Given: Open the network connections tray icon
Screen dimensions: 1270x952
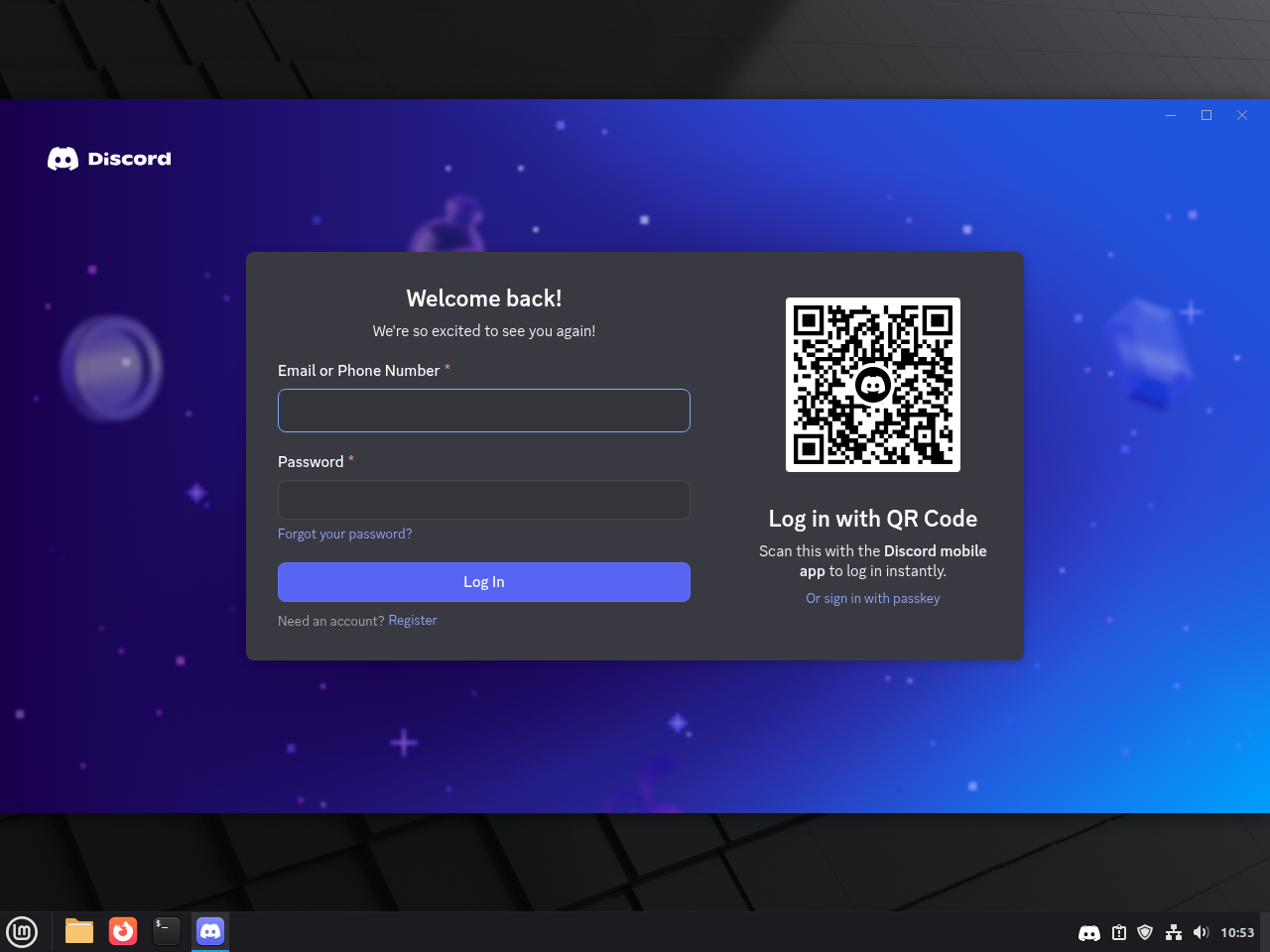Looking at the screenshot, I should pos(1173,932).
